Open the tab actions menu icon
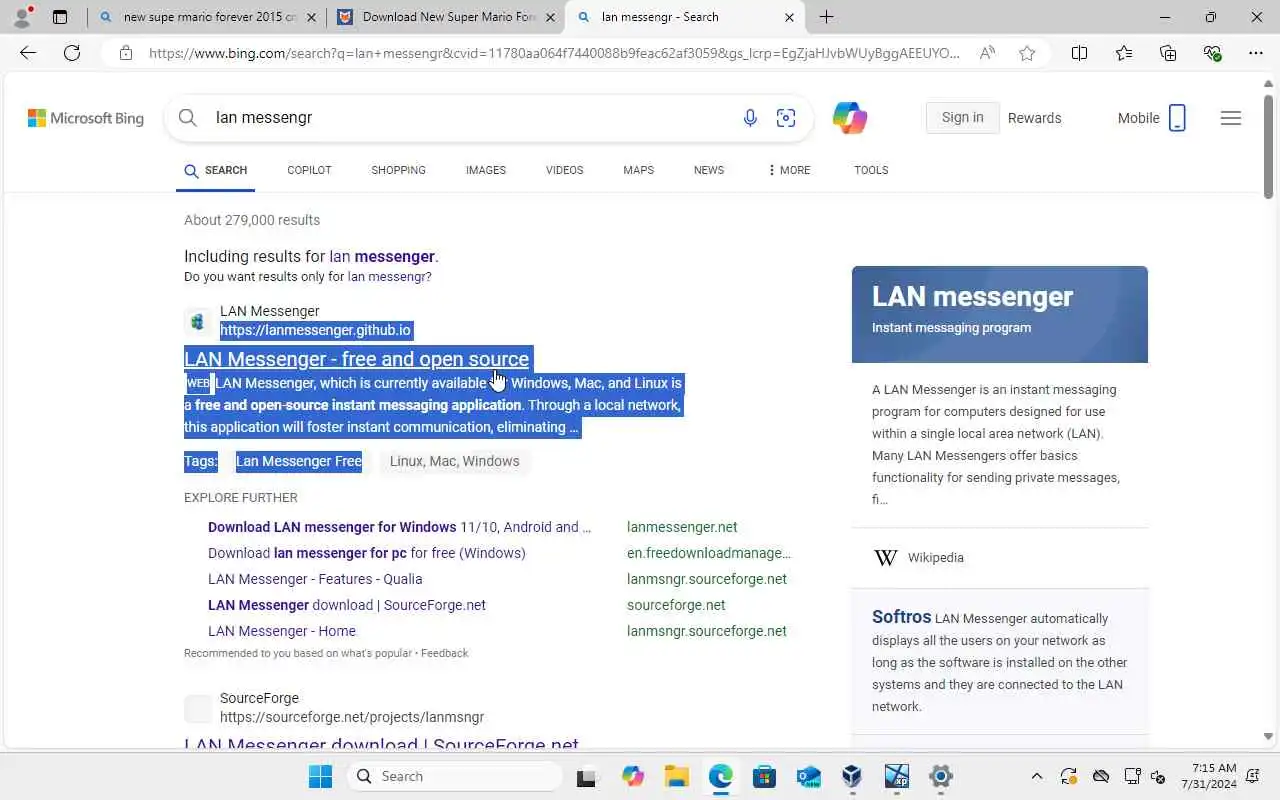The width and height of the screenshot is (1280, 800). click(x=60, y=17)
